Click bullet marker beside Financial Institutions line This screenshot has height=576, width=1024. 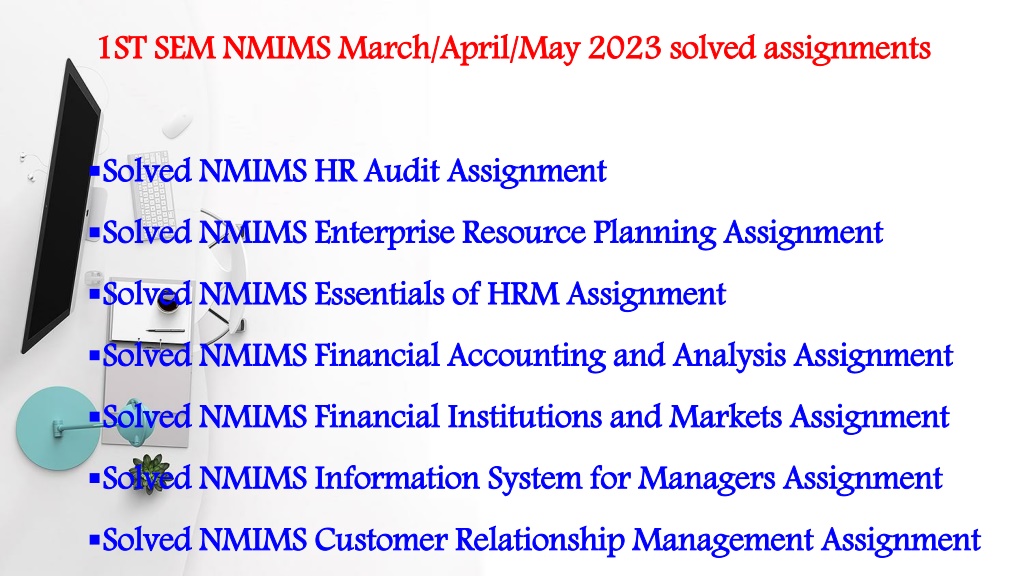pos(94,417)
